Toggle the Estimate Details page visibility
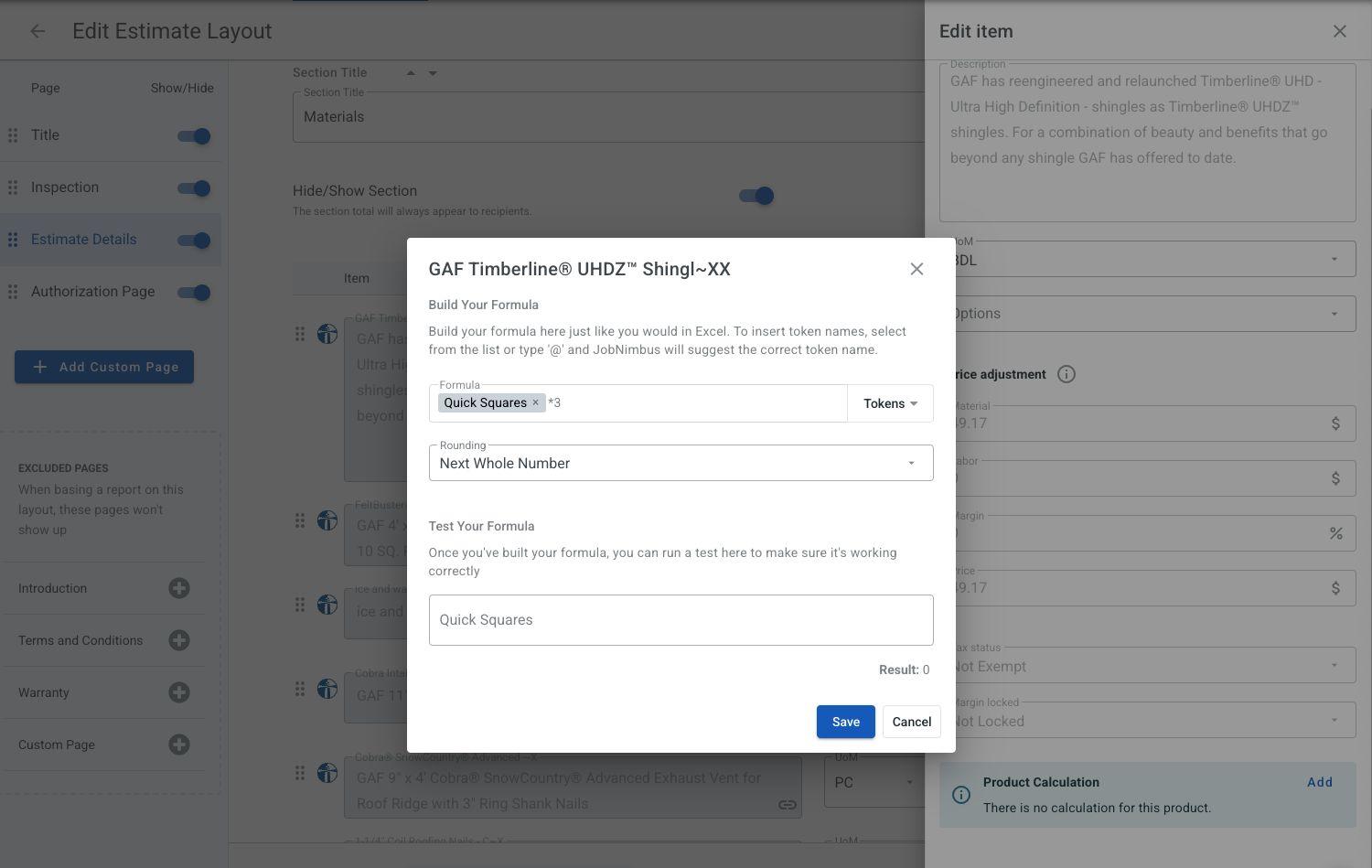This screenshot has height=868, width=1372. (194, 241)
